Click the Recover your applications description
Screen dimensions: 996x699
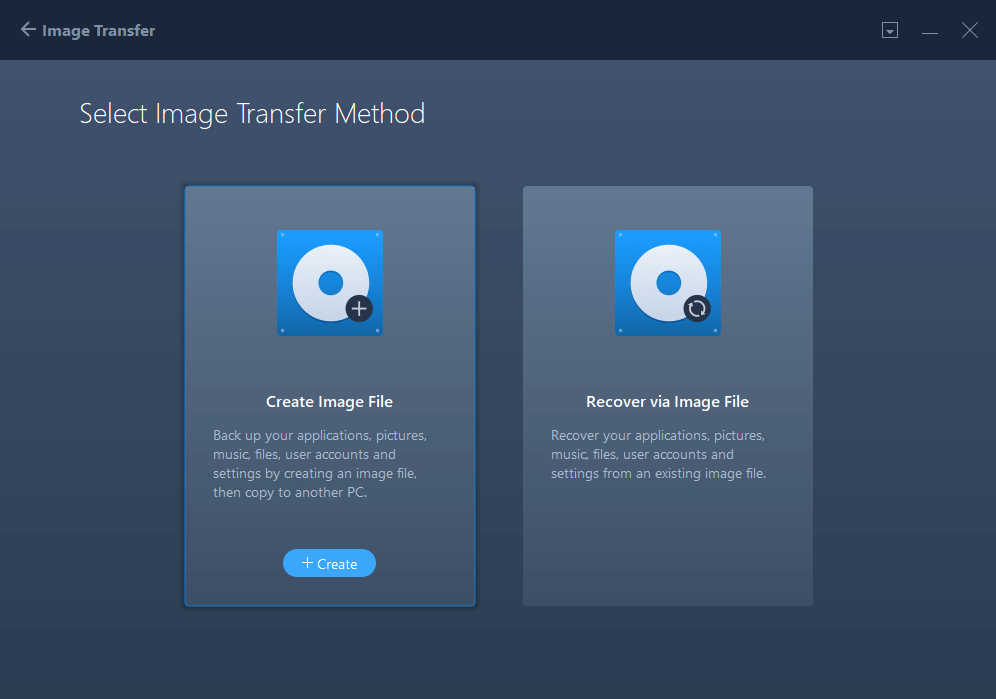tap(658, 454)
